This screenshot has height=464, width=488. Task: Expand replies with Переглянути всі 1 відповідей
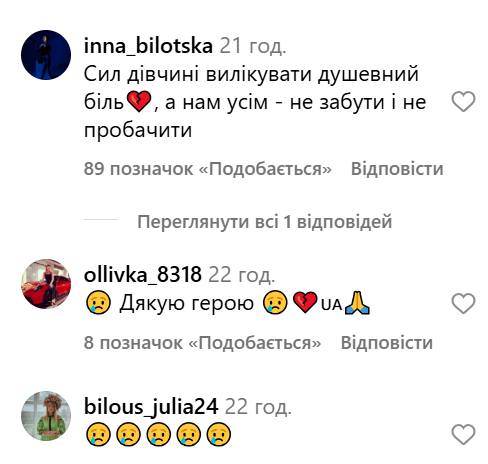click(264, 222)
